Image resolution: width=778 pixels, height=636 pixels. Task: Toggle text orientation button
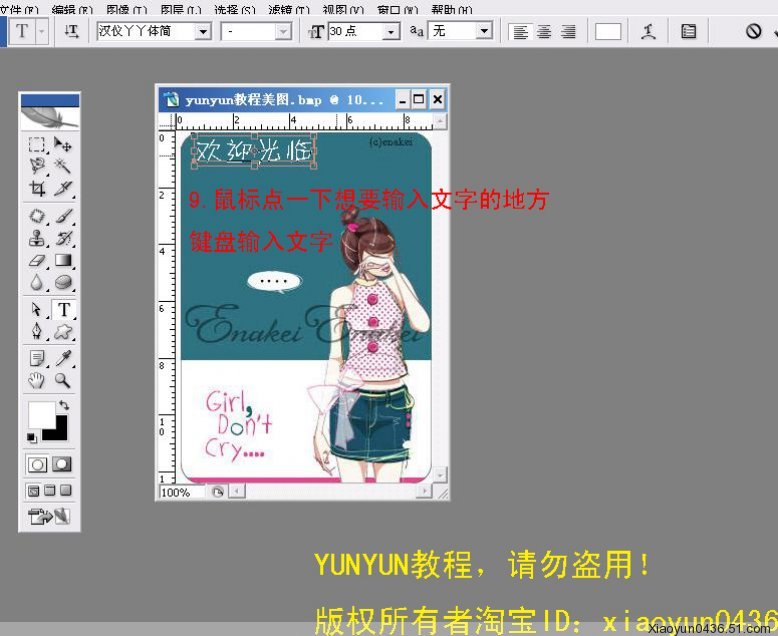pyautogui.click(x=71, y=32)
